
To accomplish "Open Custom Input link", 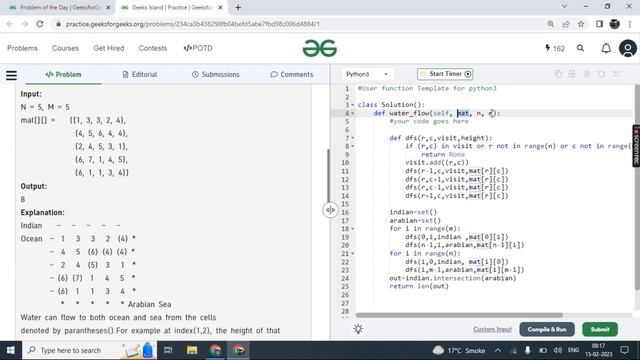I will point(492,329).
